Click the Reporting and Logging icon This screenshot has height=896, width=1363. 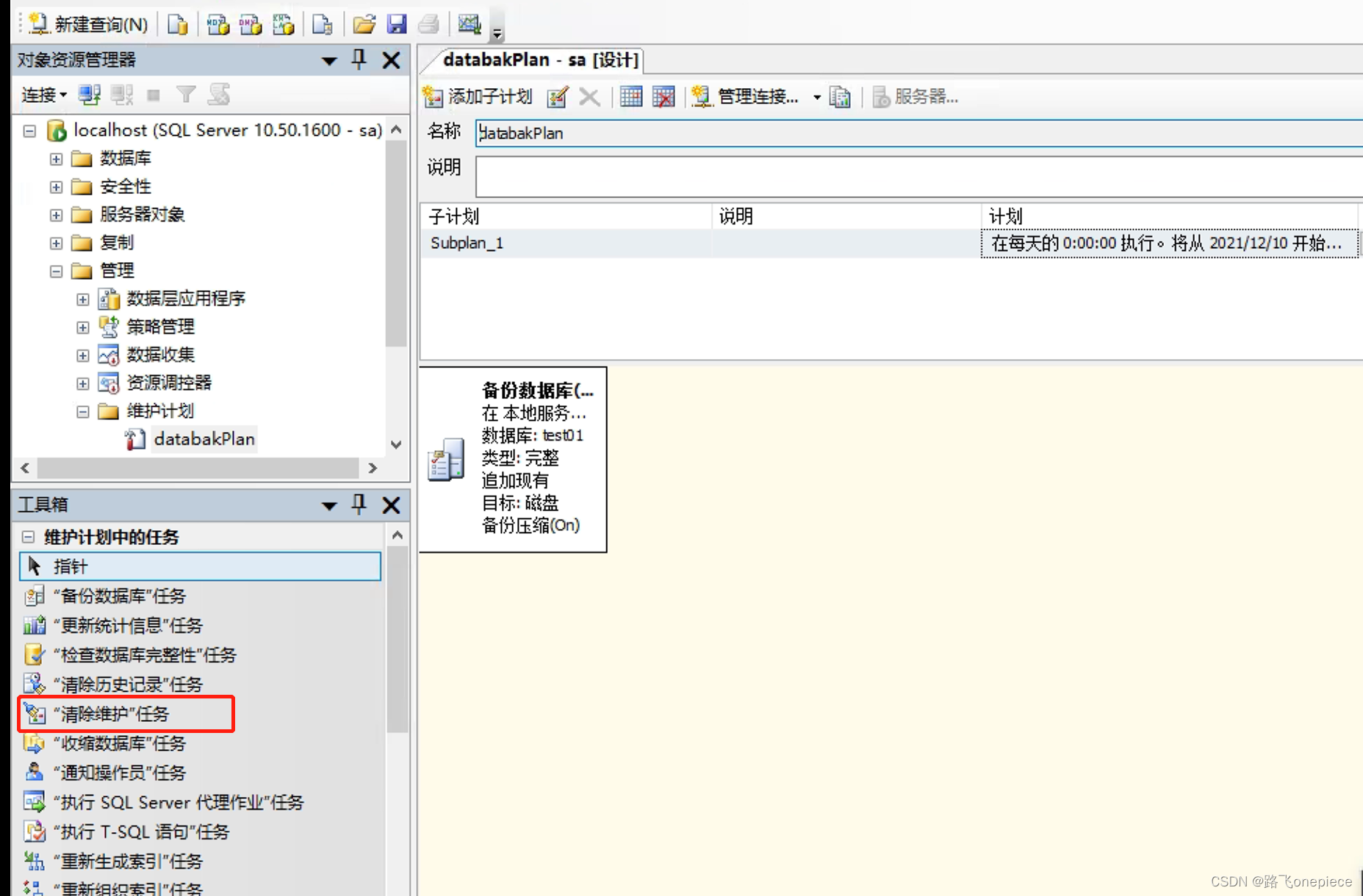(840, 97)
